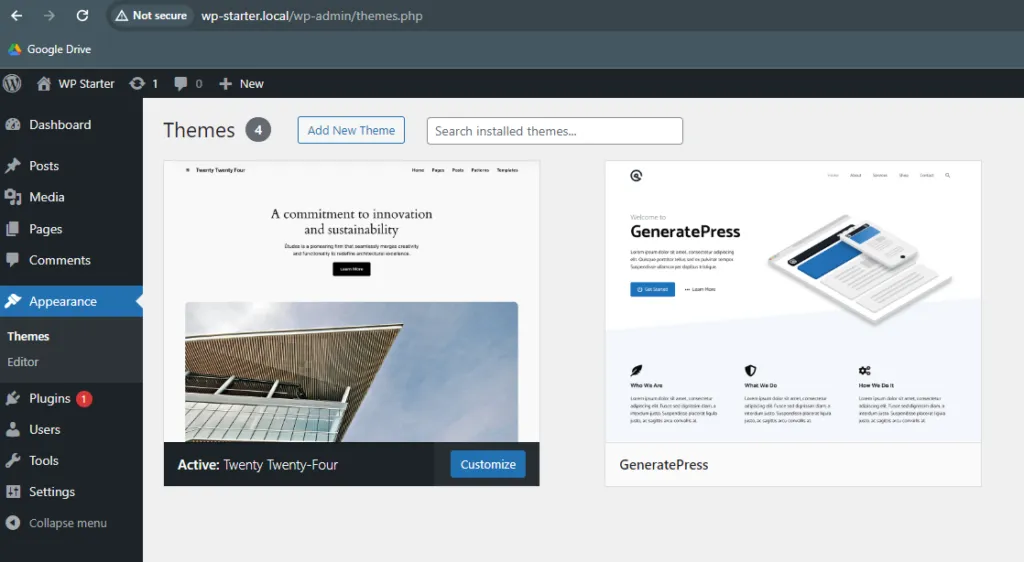The height and width of the screenshot is (562, 1024).
Task: Open GeneratePress theme screenshot details
Action: (x=793, y=302)
